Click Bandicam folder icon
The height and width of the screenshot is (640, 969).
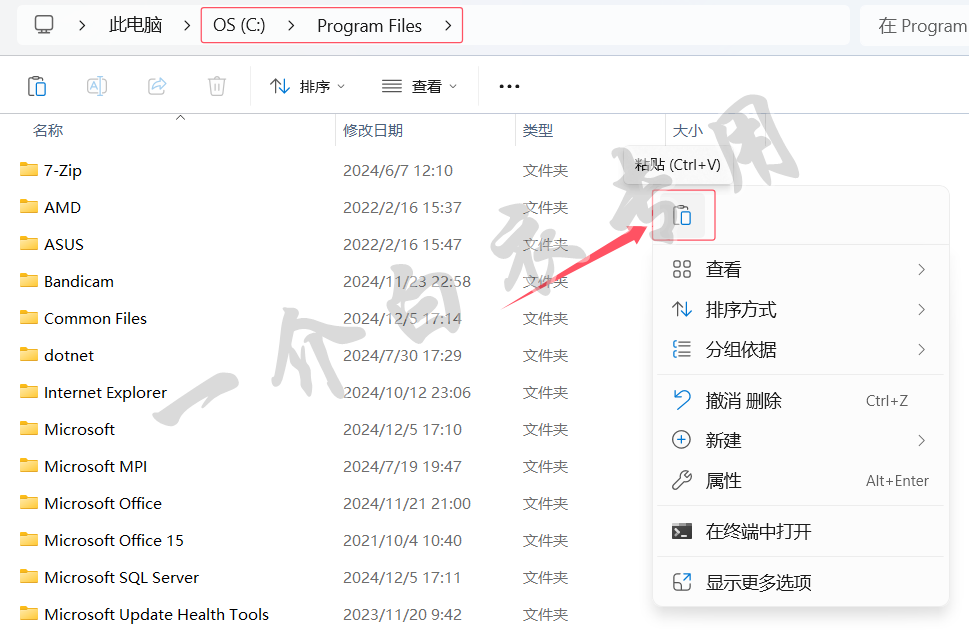point(29,280)
